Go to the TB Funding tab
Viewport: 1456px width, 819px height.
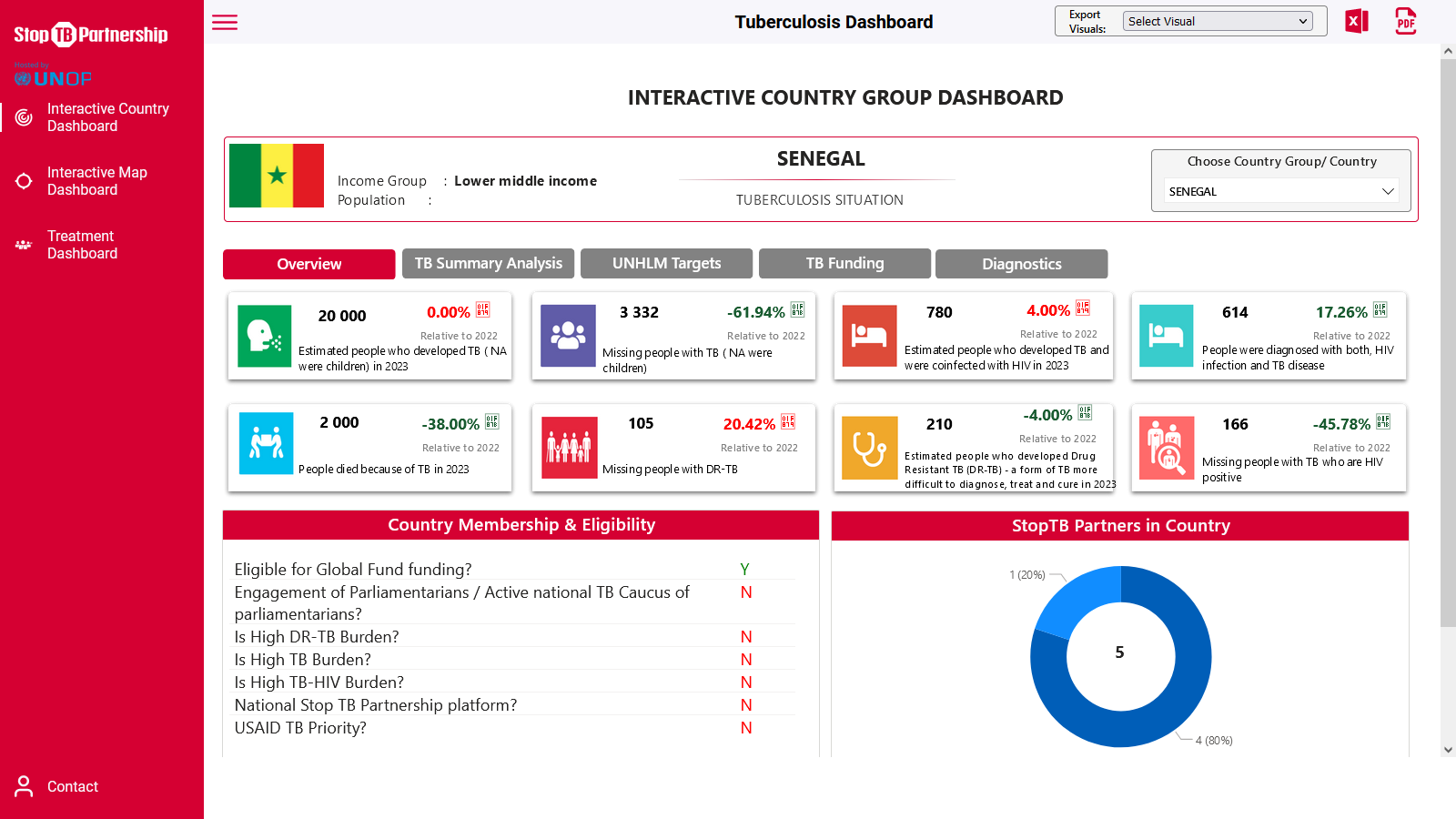tap(844, 264)
